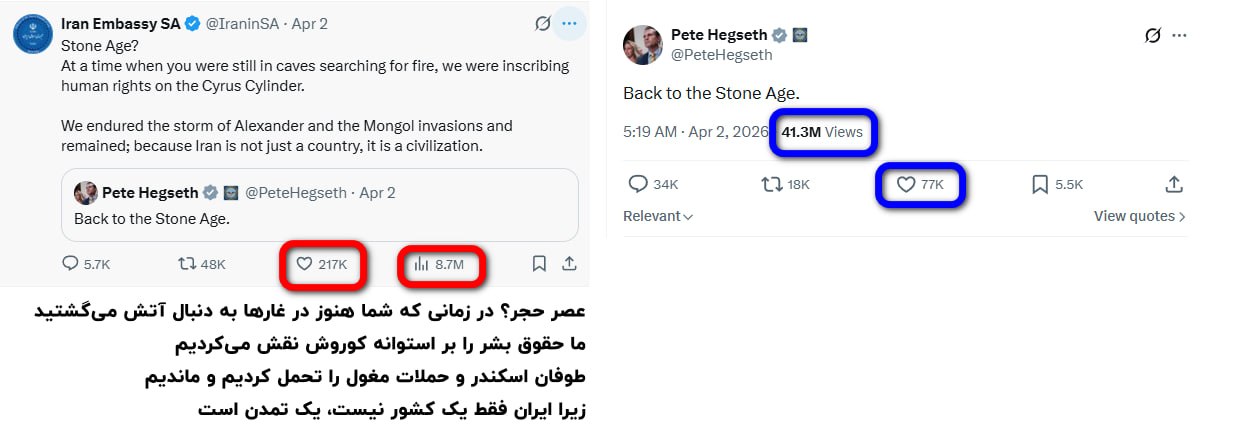Viewport: 1251px width, 438px height.
Task: Open more options on Iran Embassy tweet
Action: (x=570, y=23)
